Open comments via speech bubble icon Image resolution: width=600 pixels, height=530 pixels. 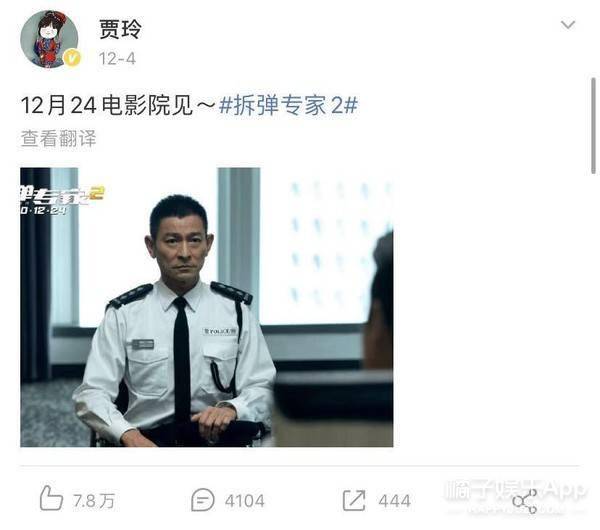(x=202, y=499)
